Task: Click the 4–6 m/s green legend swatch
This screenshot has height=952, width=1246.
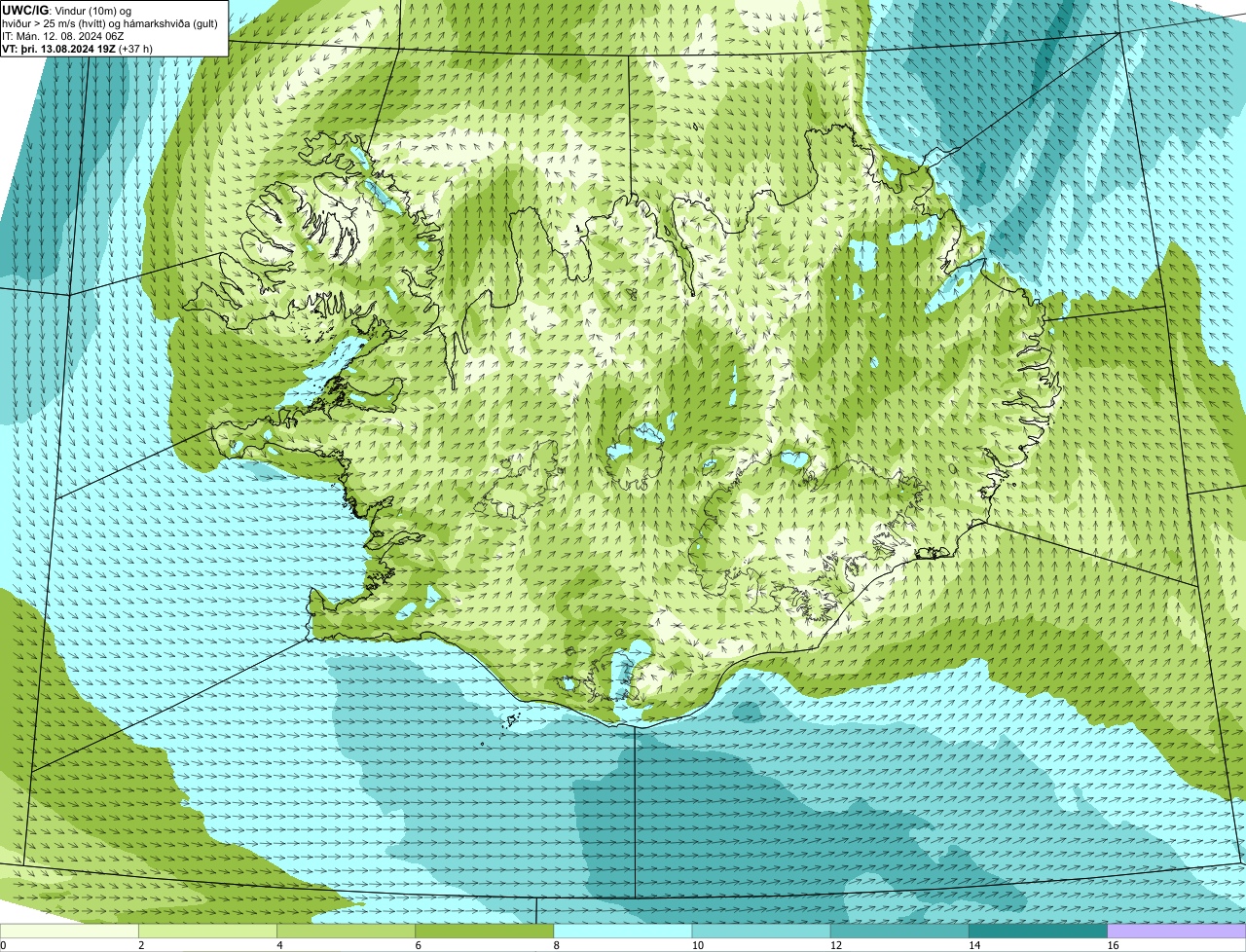Action: (346, 931)
